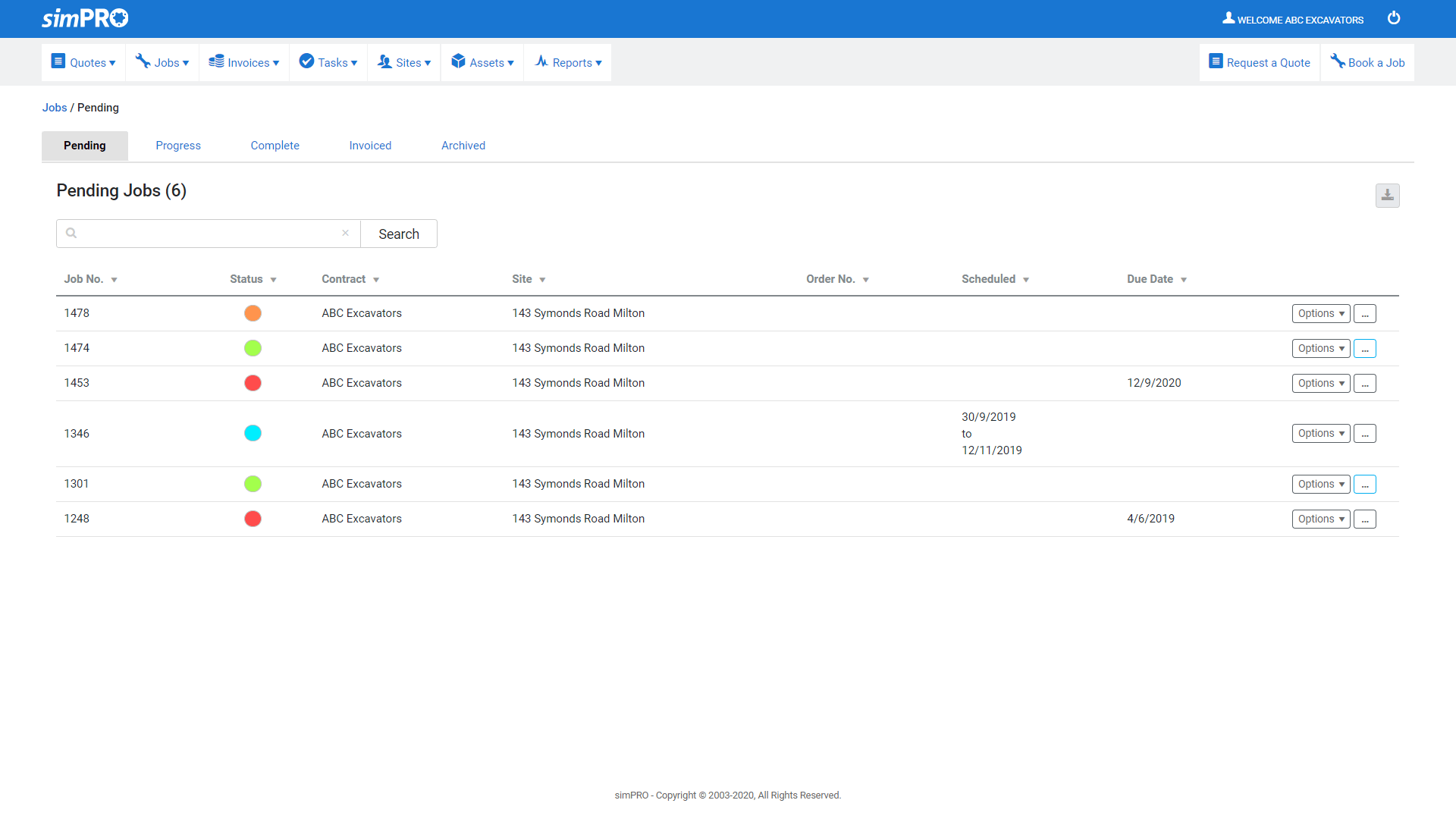Open the Sites menu
1456x819 pixels.
pos(404,62)
